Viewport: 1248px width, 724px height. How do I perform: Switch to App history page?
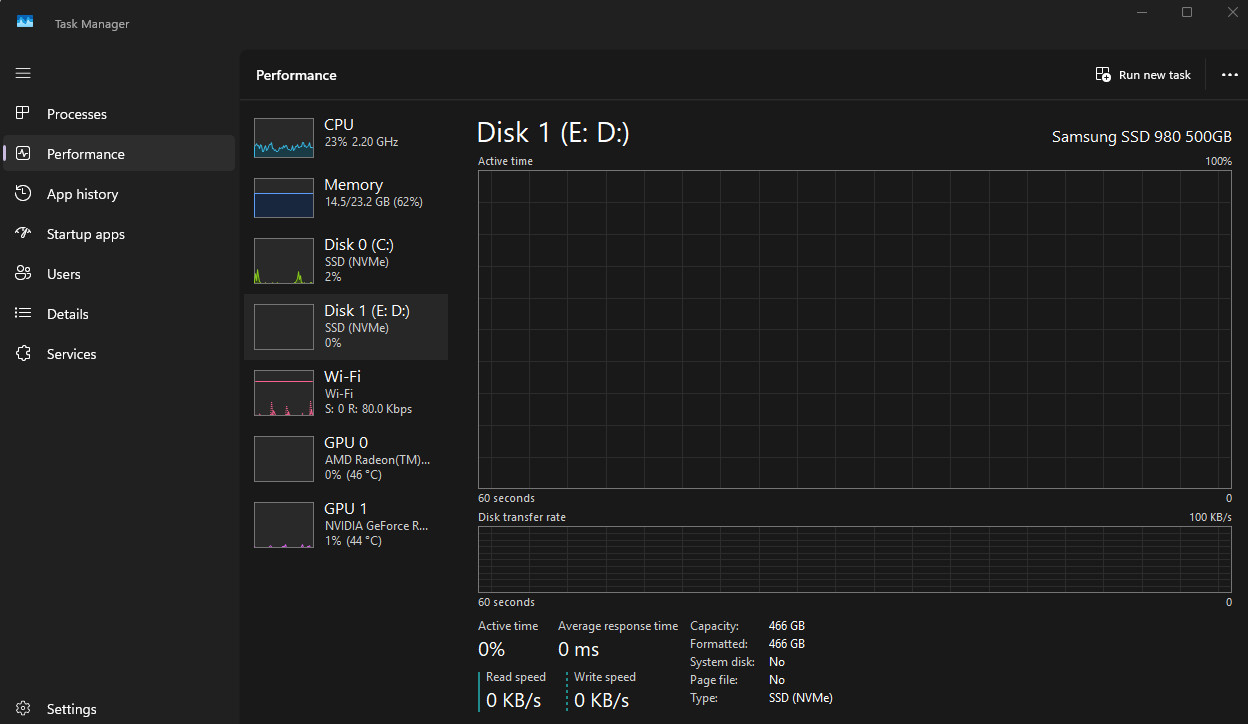pos(119,194)
